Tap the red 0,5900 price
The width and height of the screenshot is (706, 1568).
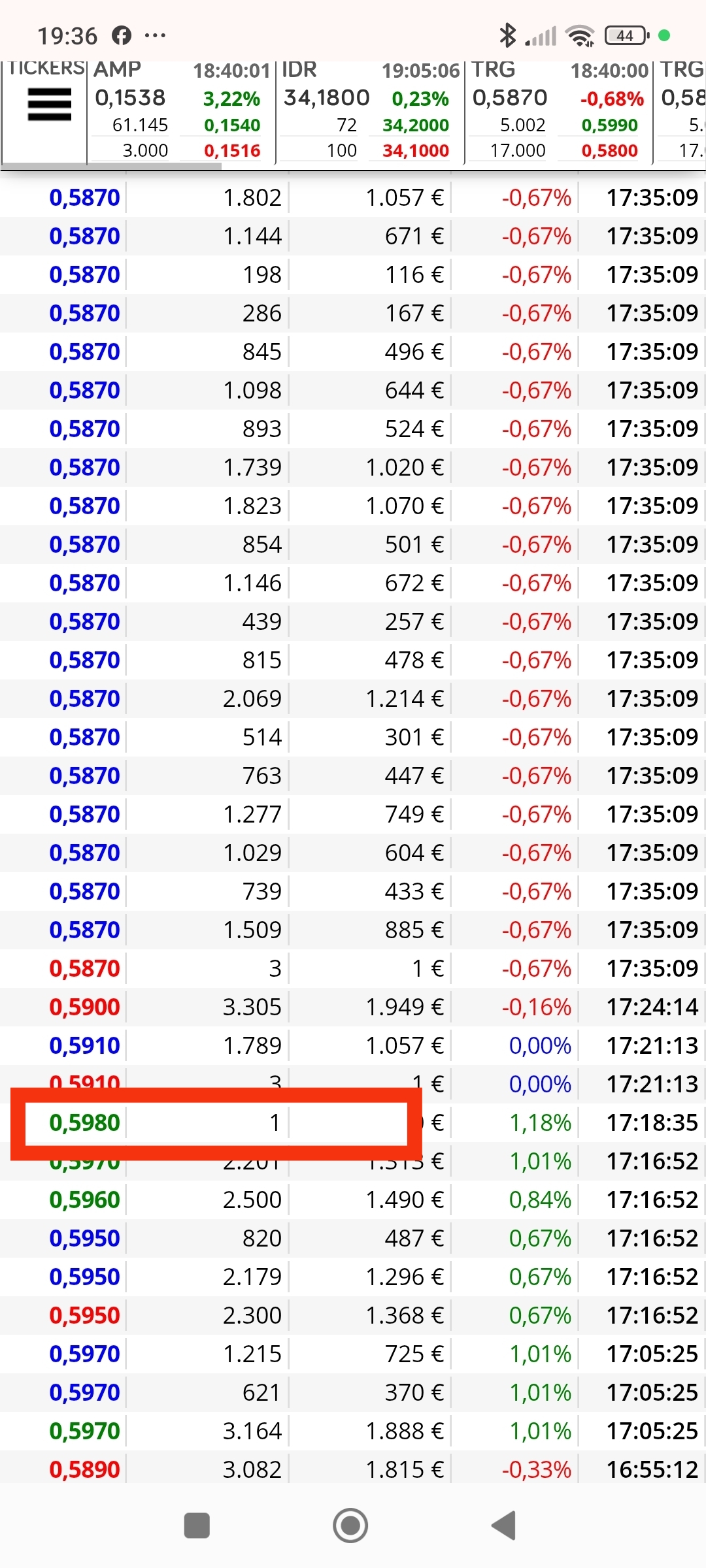84,1007
